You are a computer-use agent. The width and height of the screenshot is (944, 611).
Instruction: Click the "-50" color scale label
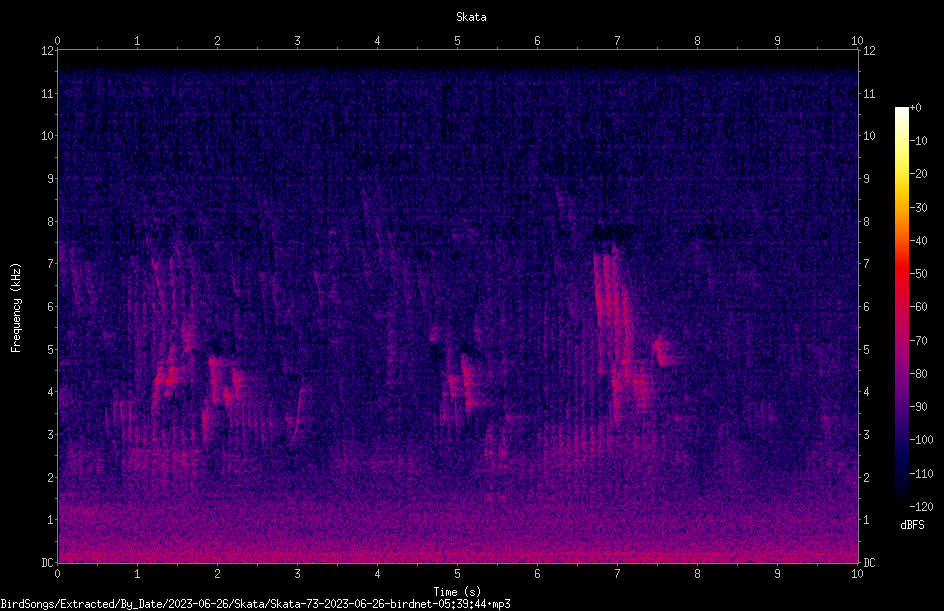tap(918, 274)
